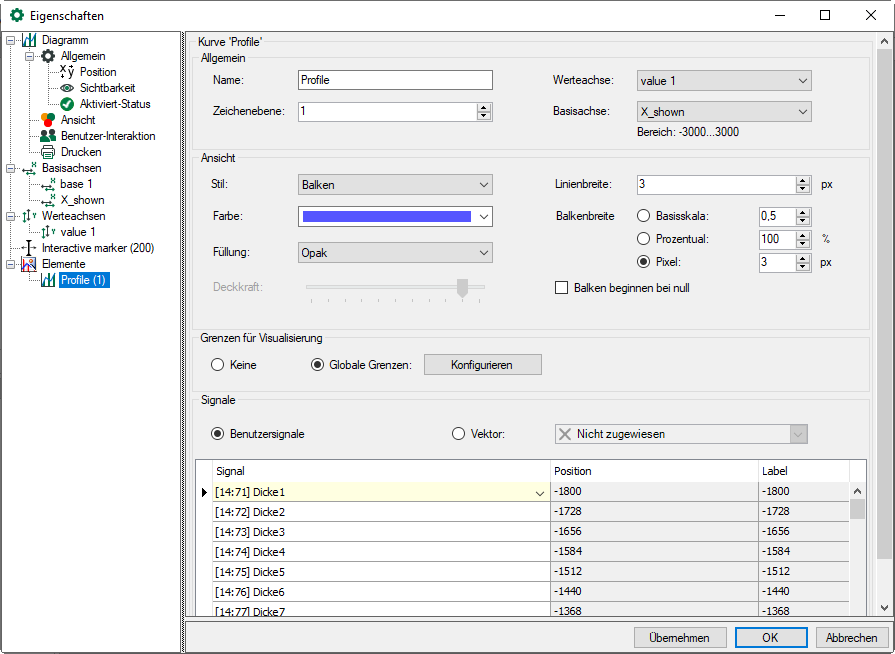Click the Elemente chart icon

(29, 264)
